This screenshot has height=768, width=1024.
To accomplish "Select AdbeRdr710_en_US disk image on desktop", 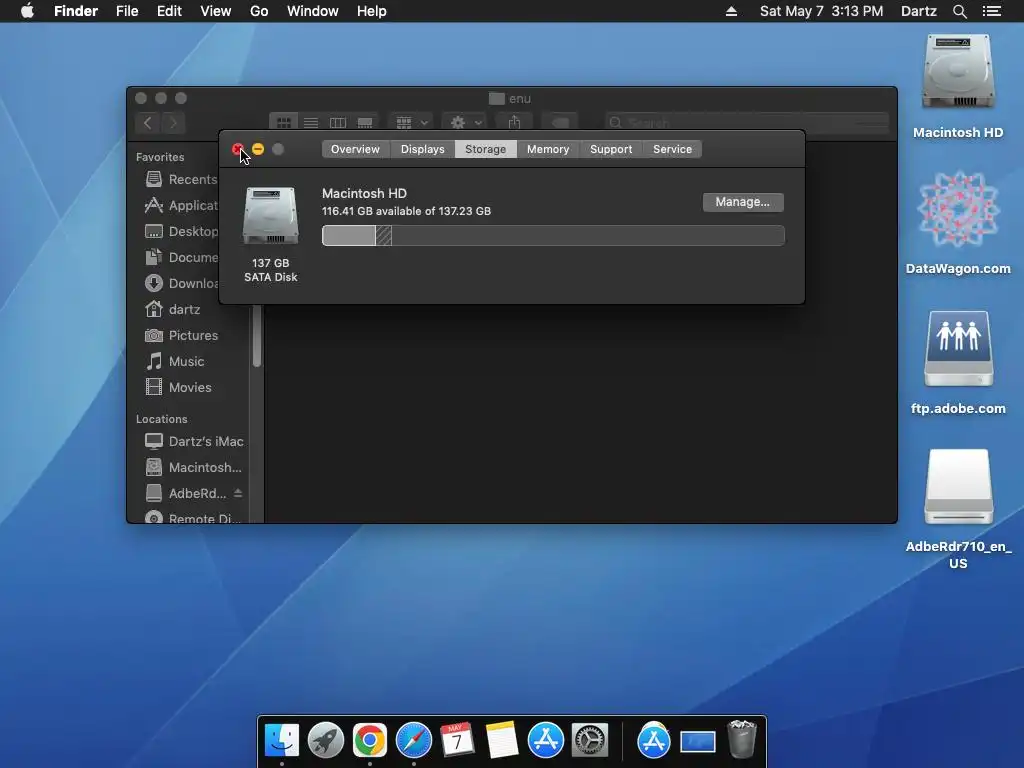I will click(958, 487).
